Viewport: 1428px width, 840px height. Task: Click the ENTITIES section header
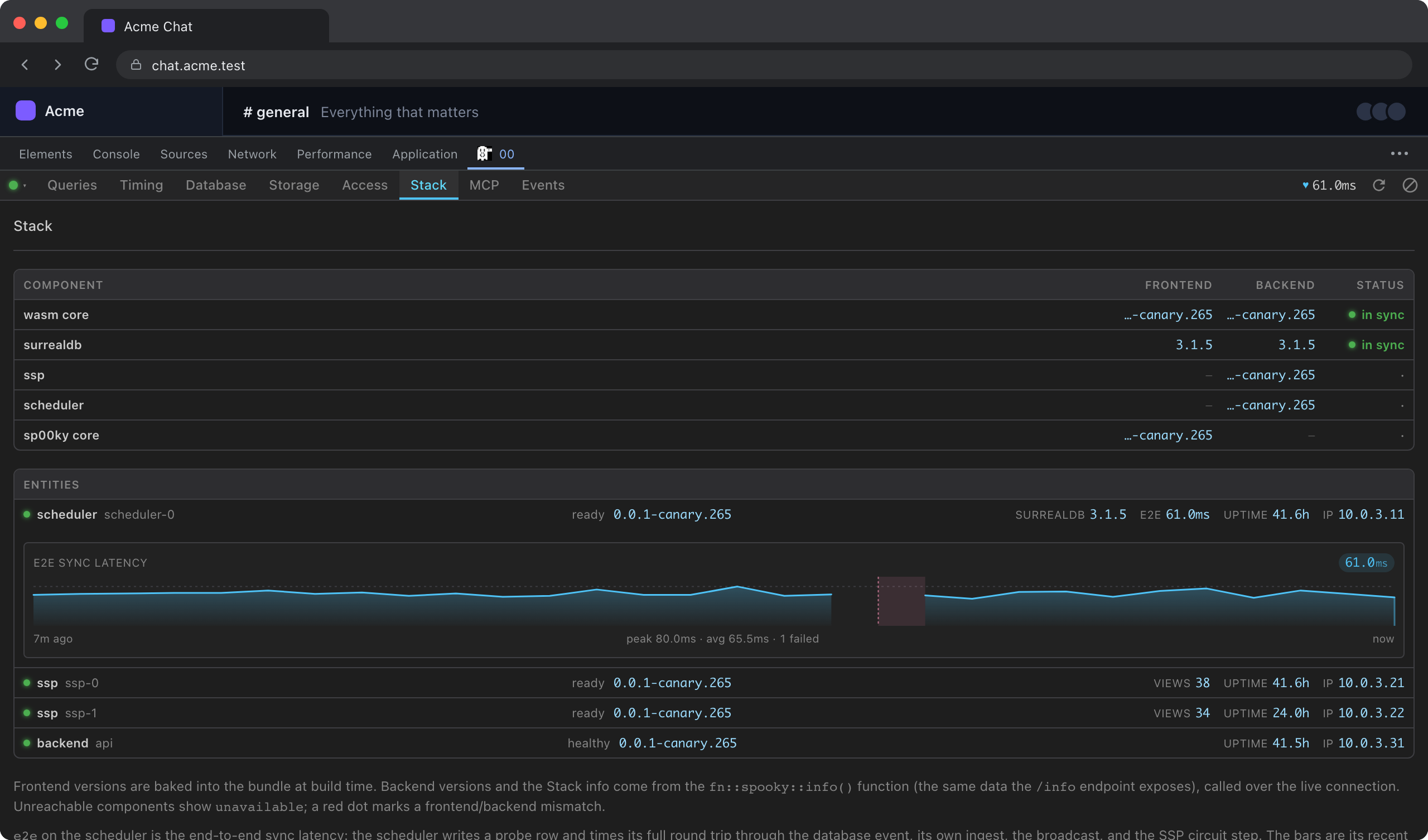(51, 485)
